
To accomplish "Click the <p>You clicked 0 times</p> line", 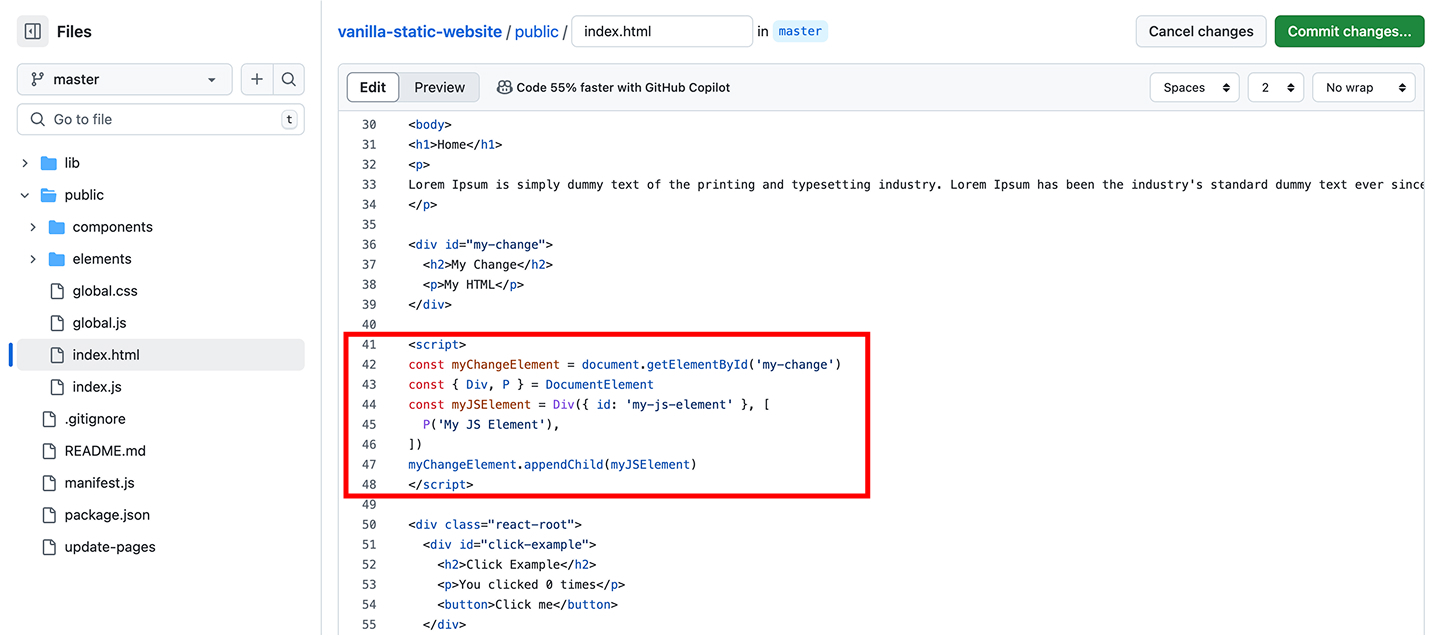I will click(x=531, y=584).
